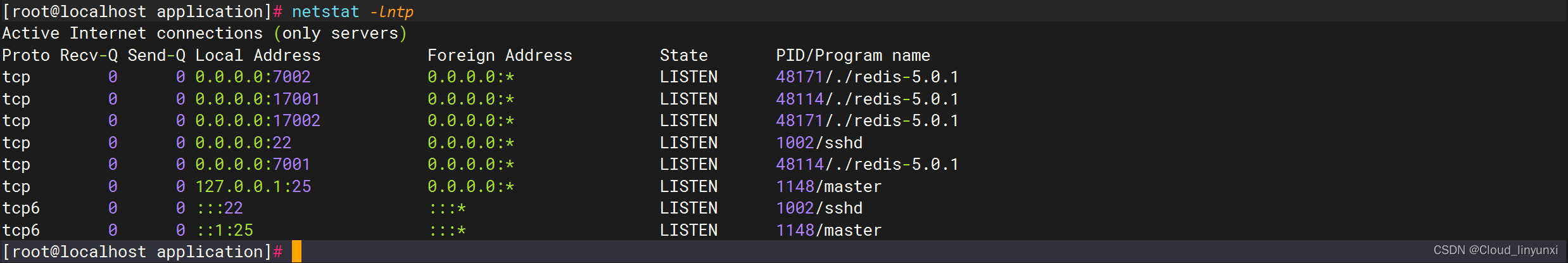1568x263 pixels.
Task: Click local address 0.0.0.0:17001
Action: (x=258, y=99)
